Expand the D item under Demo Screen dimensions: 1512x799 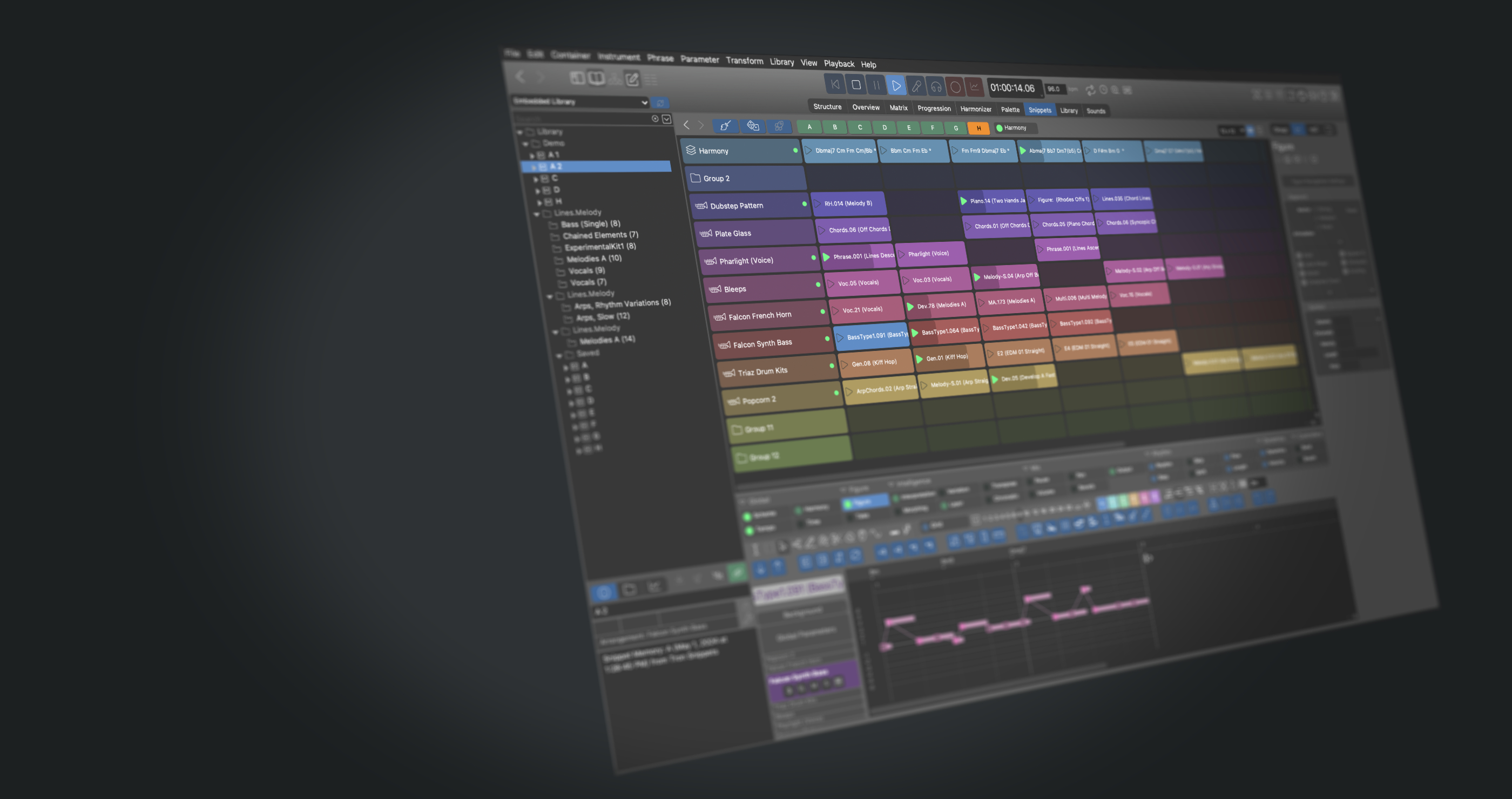tap(538, 191)
